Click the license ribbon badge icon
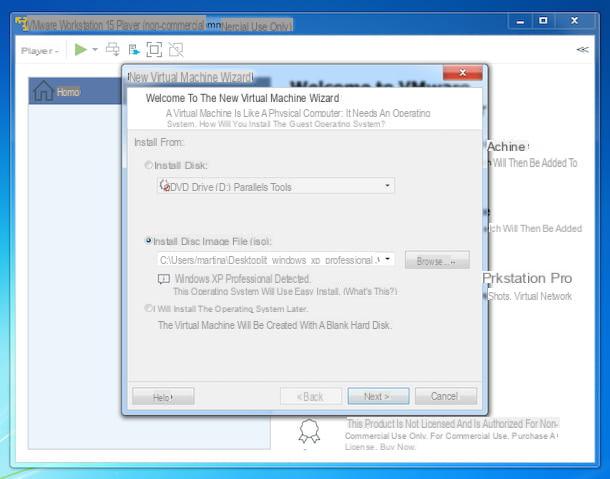This screenshot has width=610, height=479. click(x=309, y=431)
